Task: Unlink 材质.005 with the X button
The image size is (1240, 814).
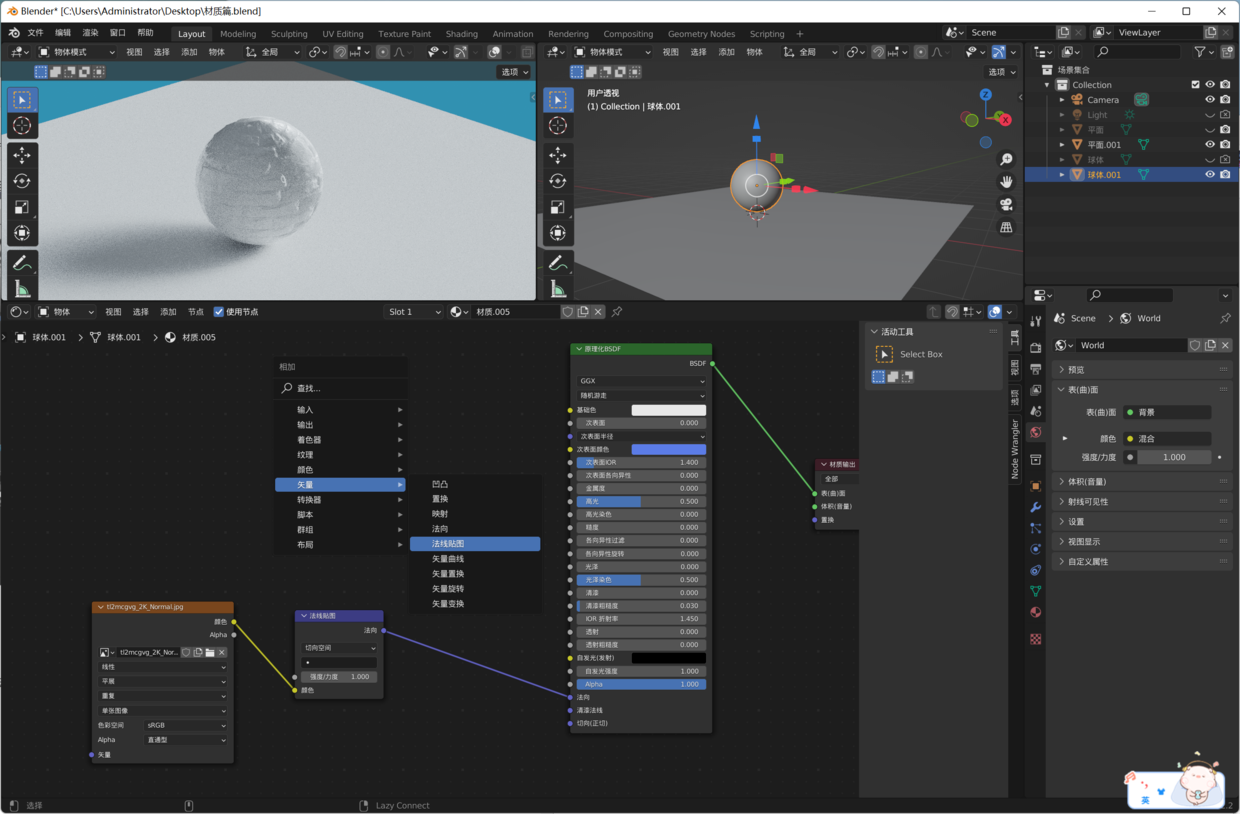Action: (x=598, y=312)
